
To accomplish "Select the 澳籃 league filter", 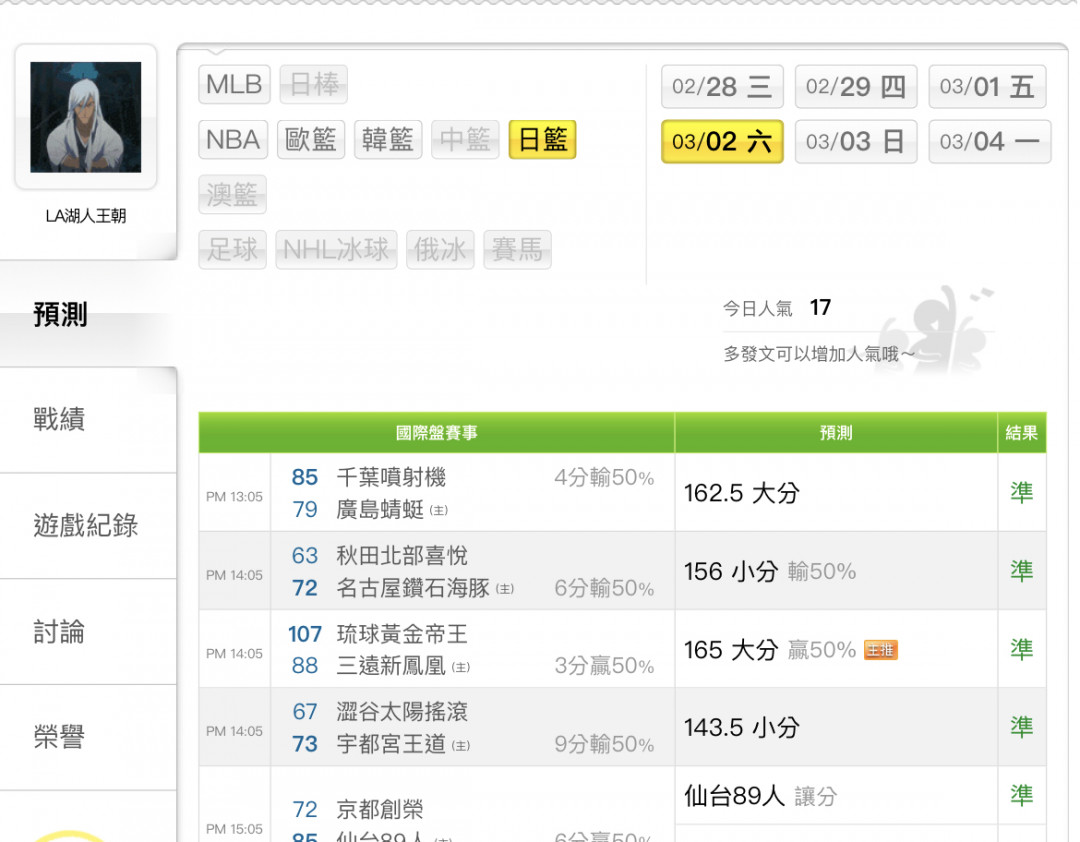I will (x=232, y=195).
